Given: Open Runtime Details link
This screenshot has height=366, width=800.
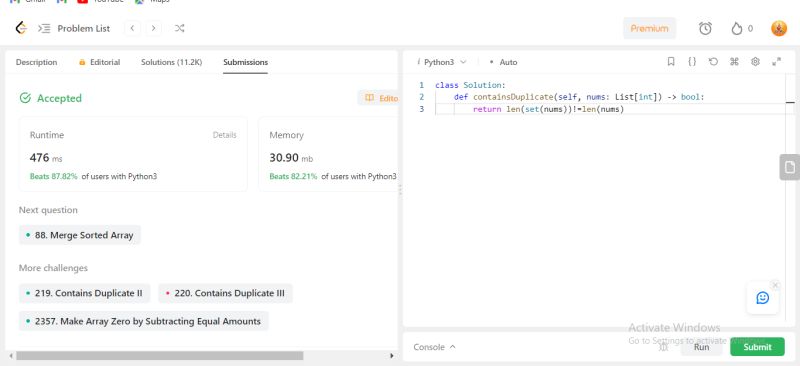Looking at the screenshot, I should pos(224,135).
